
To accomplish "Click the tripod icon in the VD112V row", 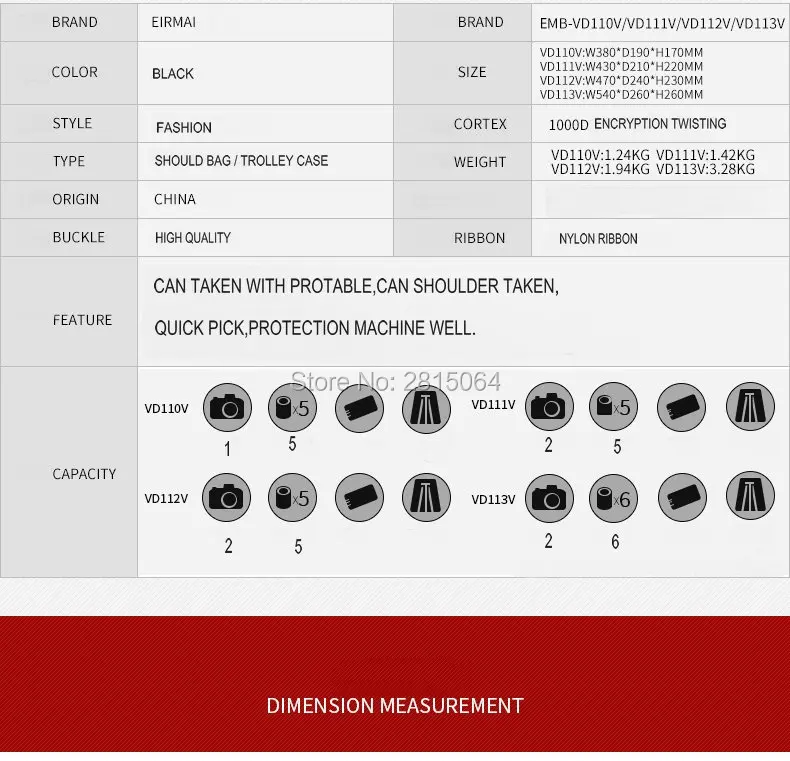I will 426,497.
